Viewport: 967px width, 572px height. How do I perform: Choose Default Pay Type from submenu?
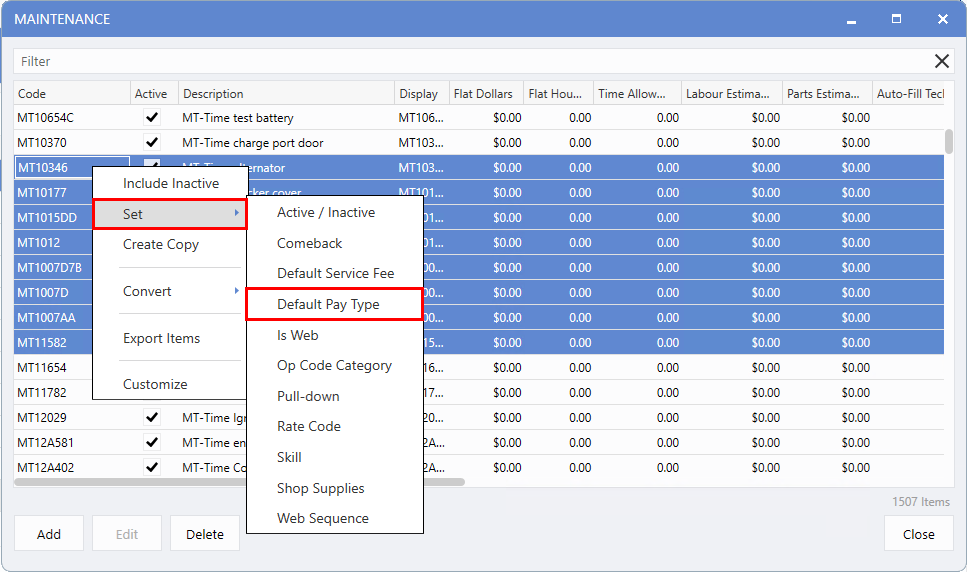tap(328, 304)
